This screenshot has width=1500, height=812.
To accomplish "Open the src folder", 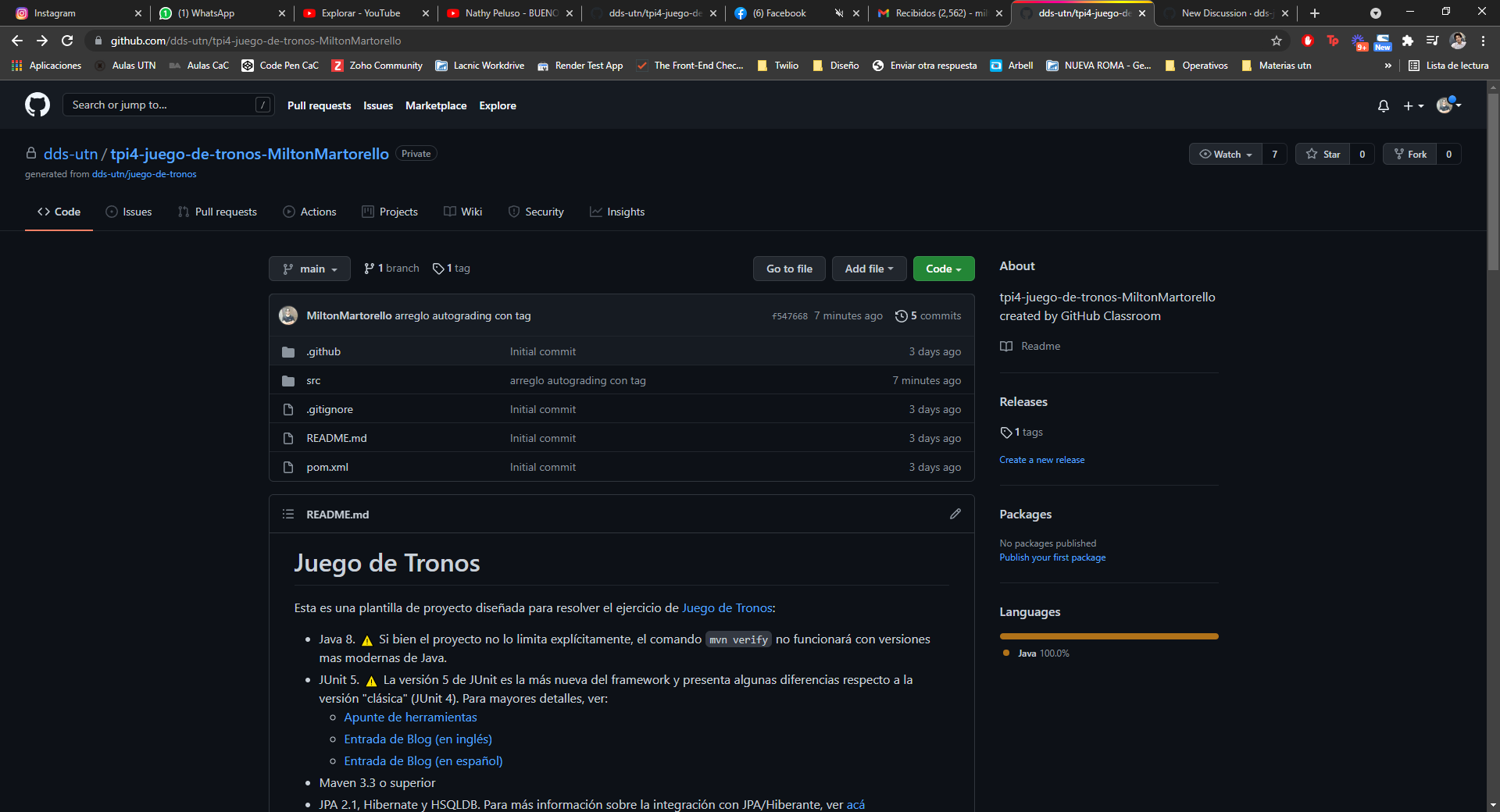I will coord(313,380).
